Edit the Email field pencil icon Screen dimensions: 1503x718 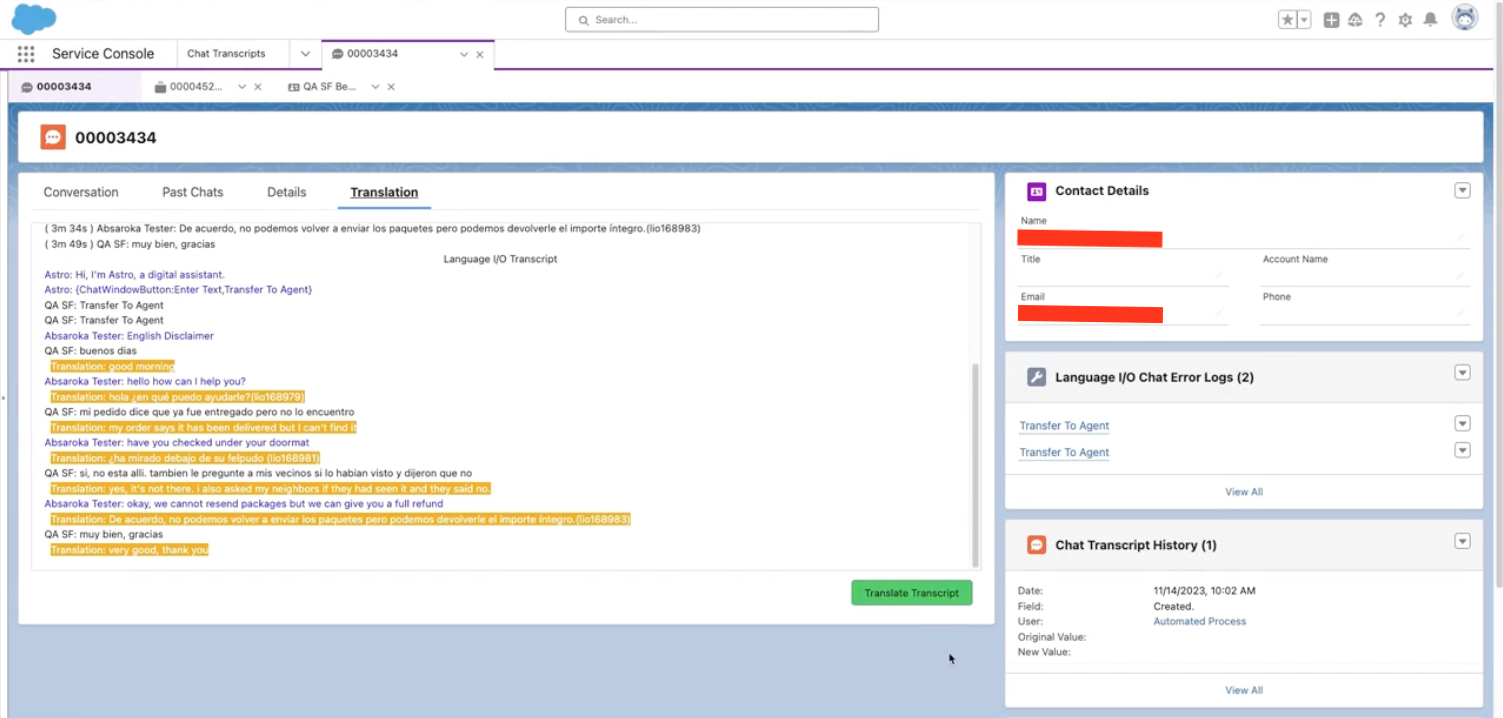click(1220, 313)
